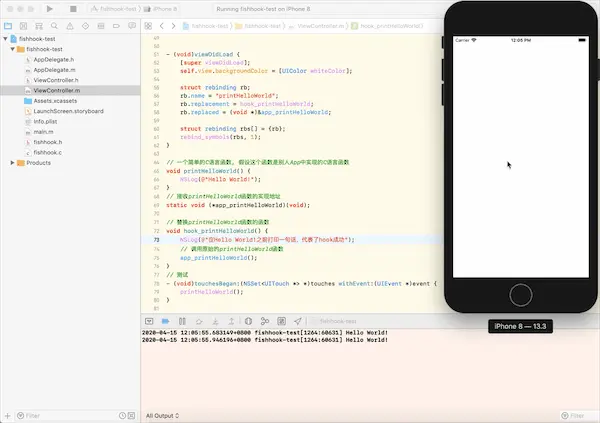Open LaunchScreen.storyboard
Image resolution: width=600 pixels, height=423 pixels.
(x=68, y=111)
